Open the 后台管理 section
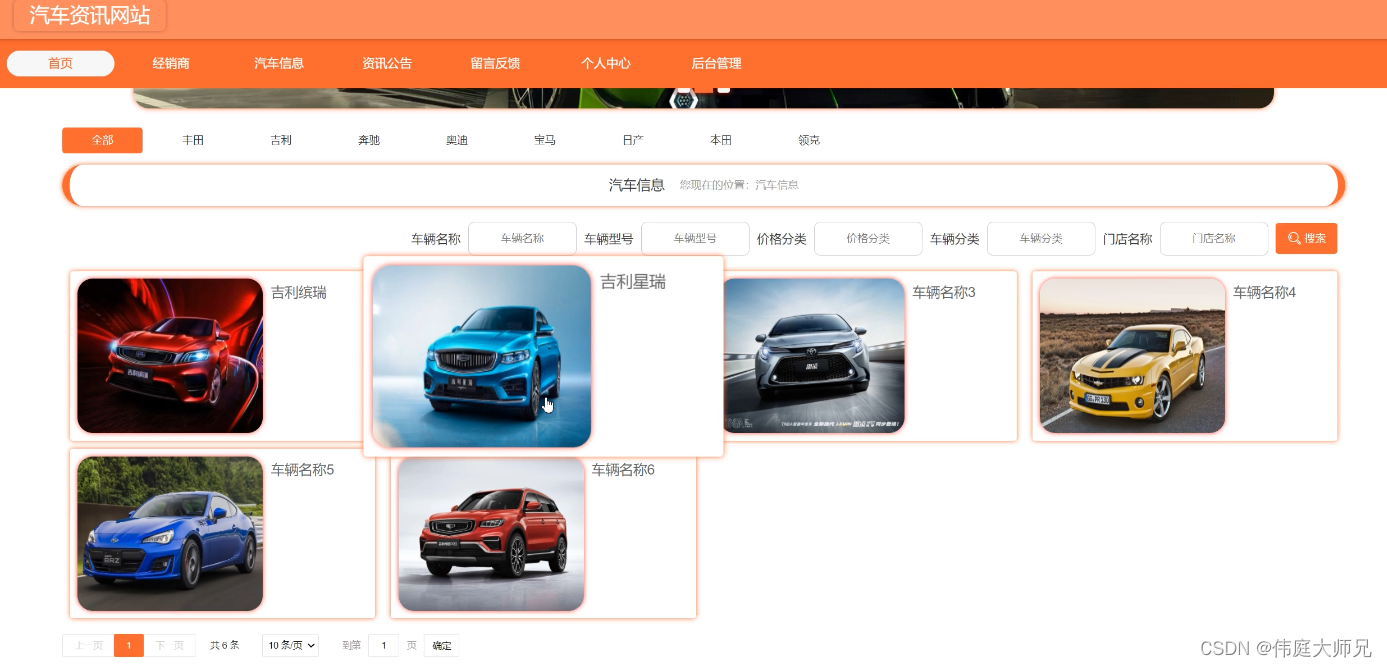The image size is (1387, 667). click(716, 63)
